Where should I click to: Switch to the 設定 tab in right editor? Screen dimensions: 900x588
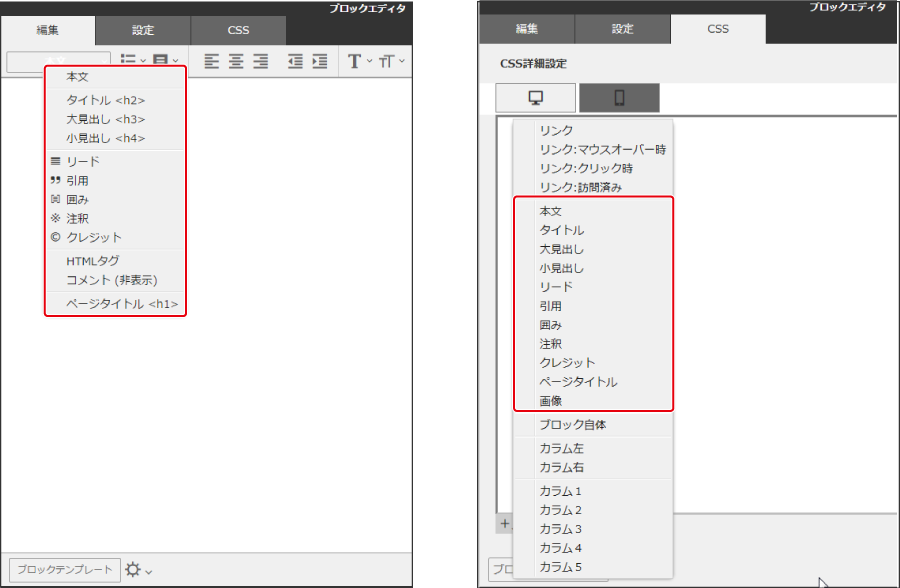point(622,29)
